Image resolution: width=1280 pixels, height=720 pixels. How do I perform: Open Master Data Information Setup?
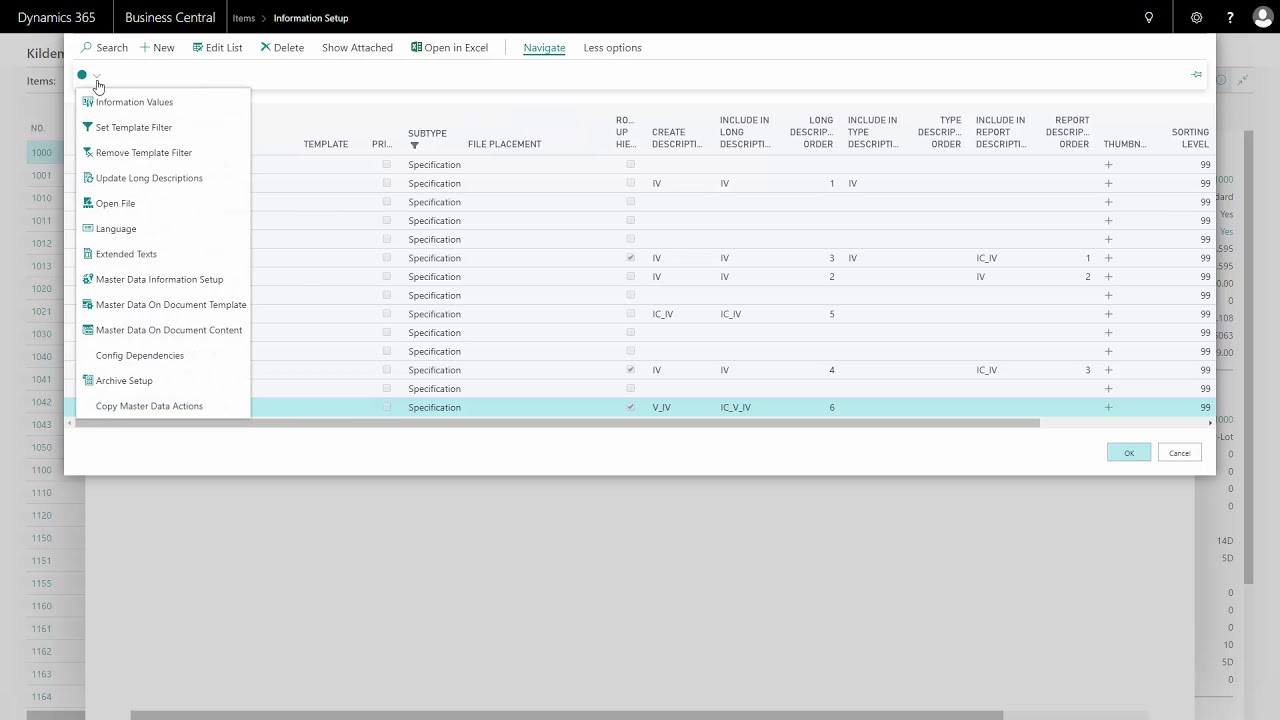(x=159, y=280)
